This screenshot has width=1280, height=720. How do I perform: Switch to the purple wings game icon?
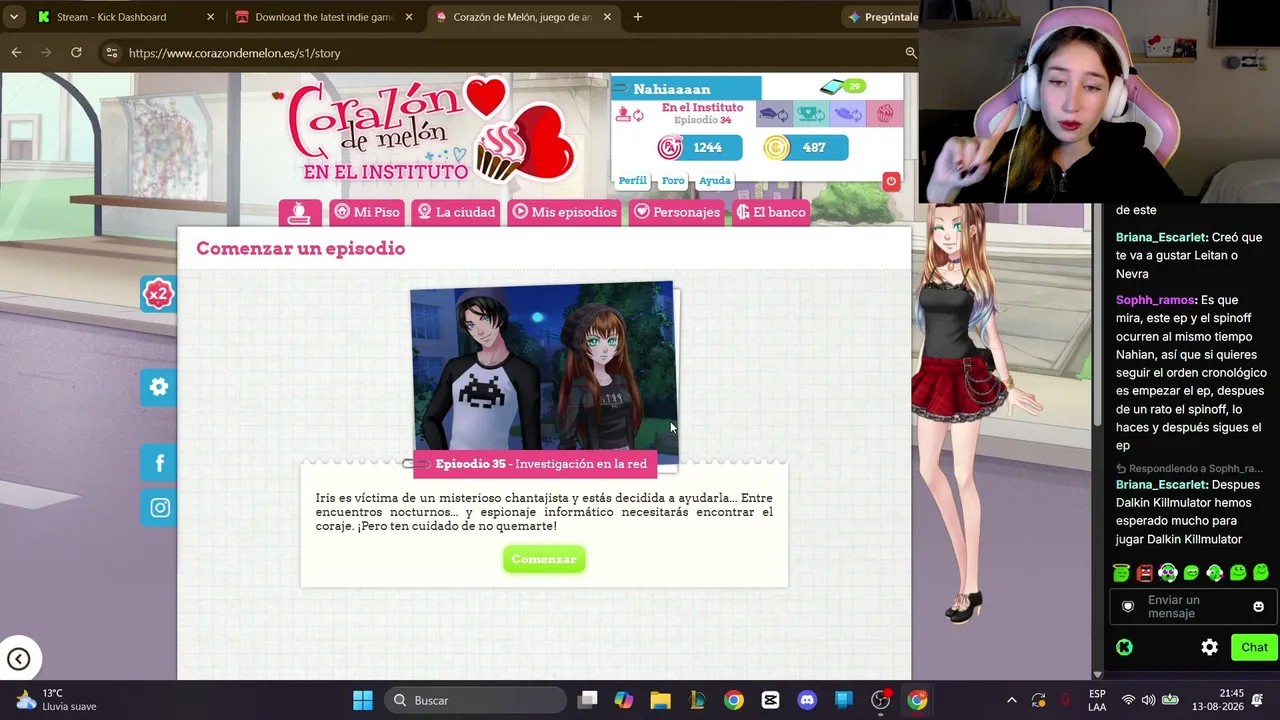(x=848, y=115)
